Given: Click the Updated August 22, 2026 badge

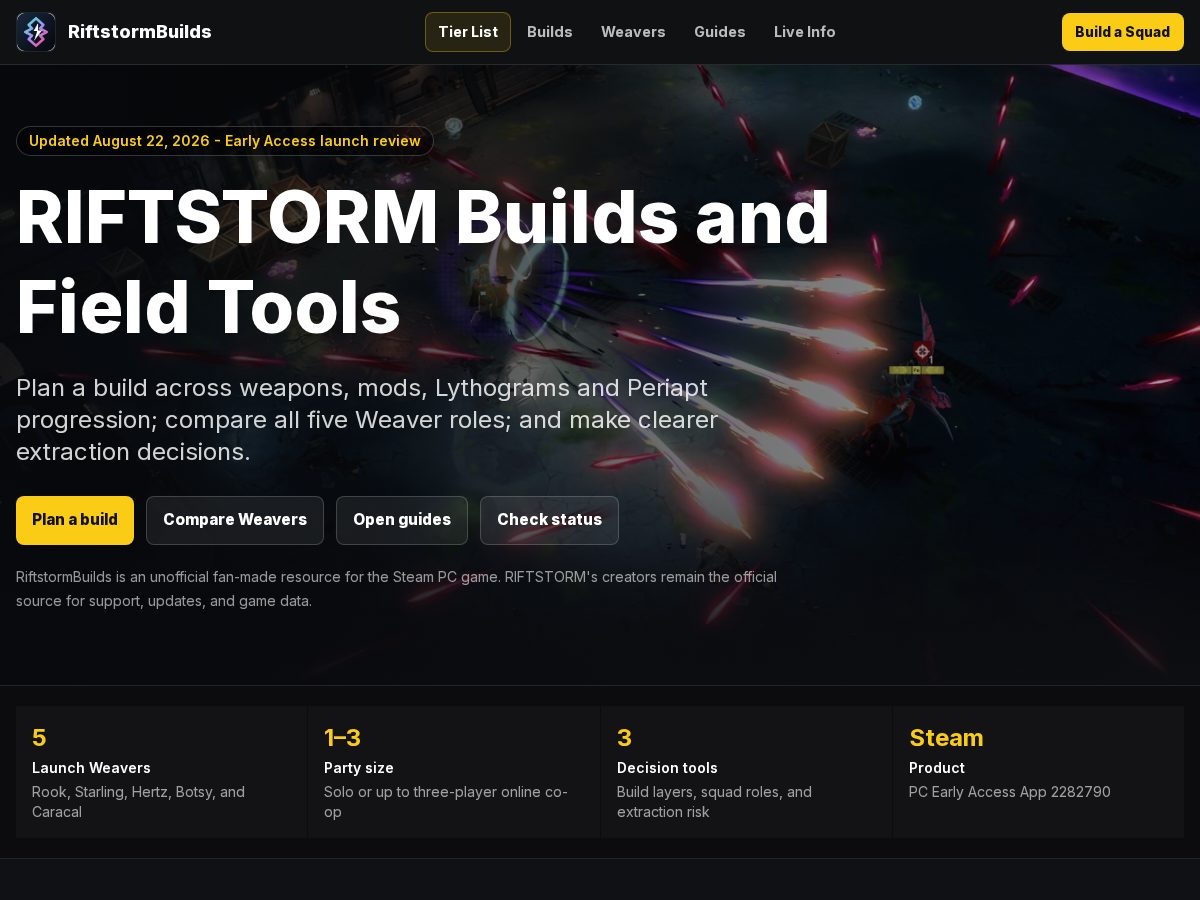Looking at the screenshot, I should [x=225, y=141].
